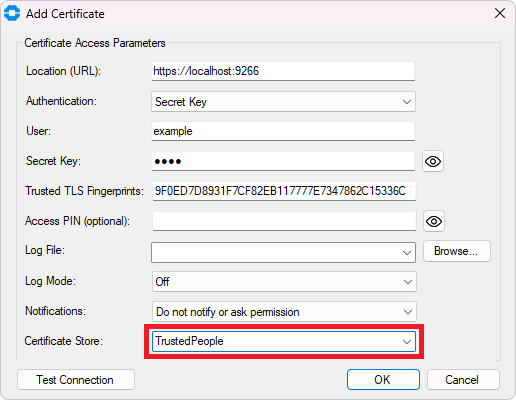This screenshot has height=400, width=516.
Task: Focus the Access PIN input field
Action: coord(284,221)
